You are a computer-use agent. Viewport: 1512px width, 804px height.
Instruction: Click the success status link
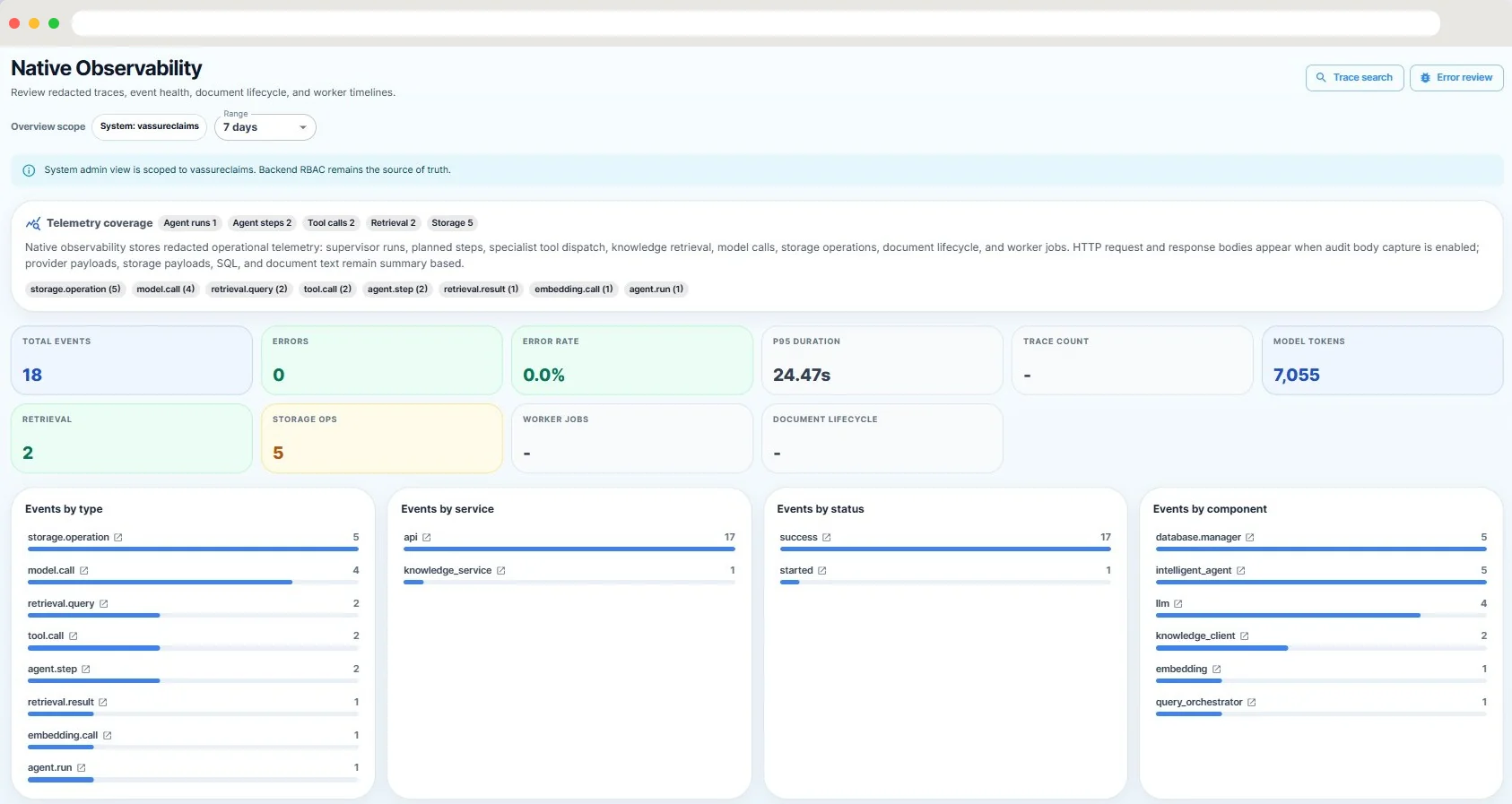click(x=798, y=538)
